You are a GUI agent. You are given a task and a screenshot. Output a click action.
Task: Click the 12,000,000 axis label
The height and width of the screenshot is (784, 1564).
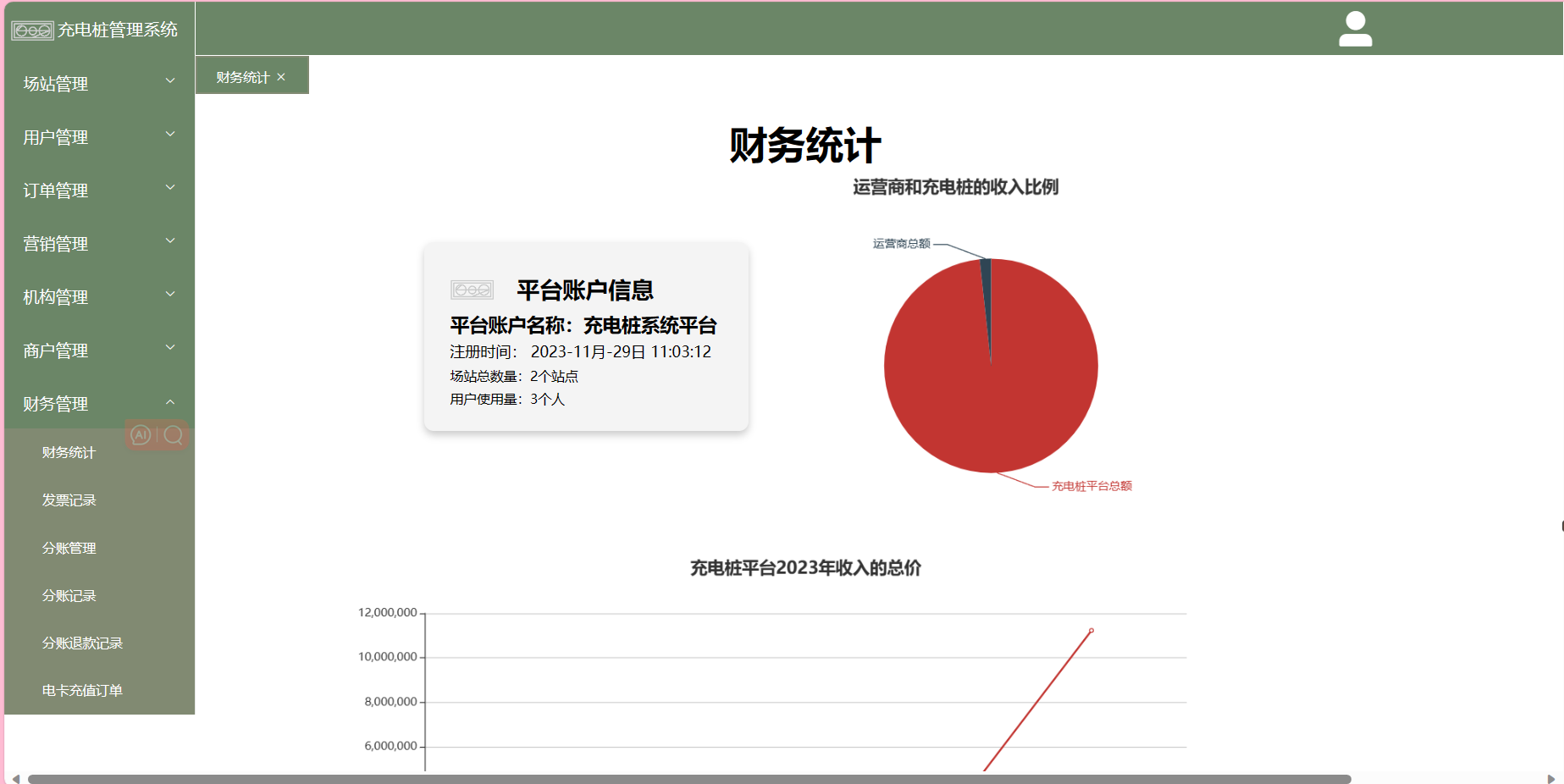[x=388, y=612]
